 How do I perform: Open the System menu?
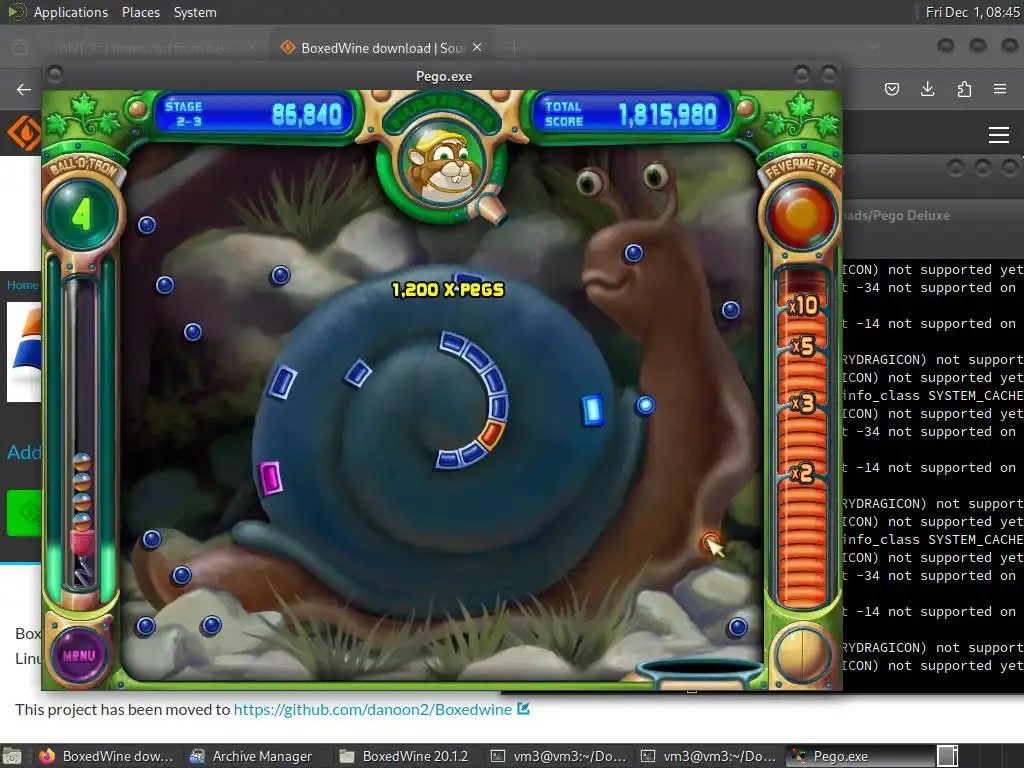(195, 12)
